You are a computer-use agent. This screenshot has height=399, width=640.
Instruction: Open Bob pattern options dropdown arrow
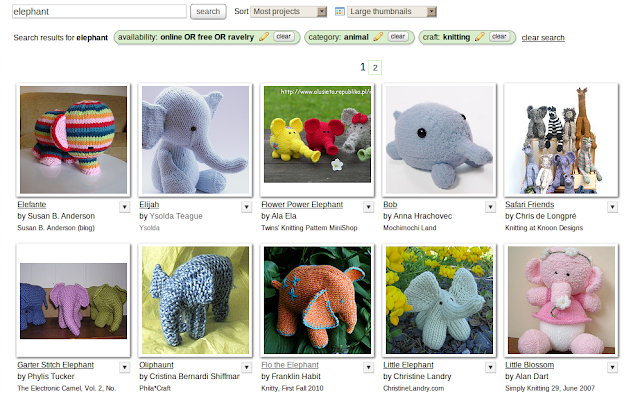pos(491,207)
